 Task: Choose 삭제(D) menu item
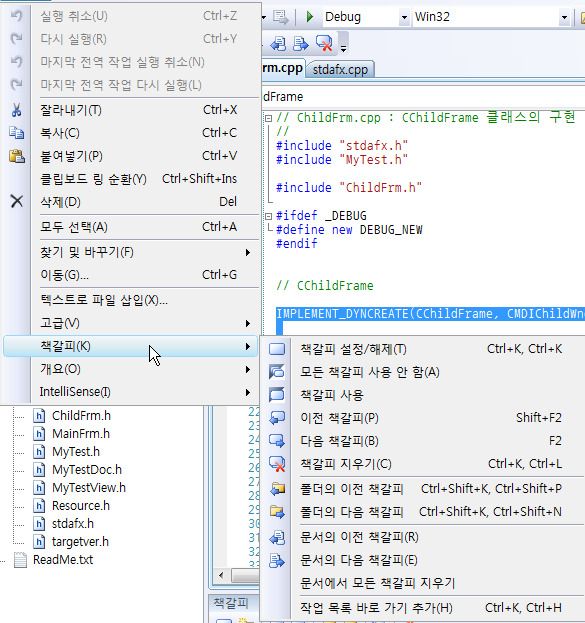131,202
